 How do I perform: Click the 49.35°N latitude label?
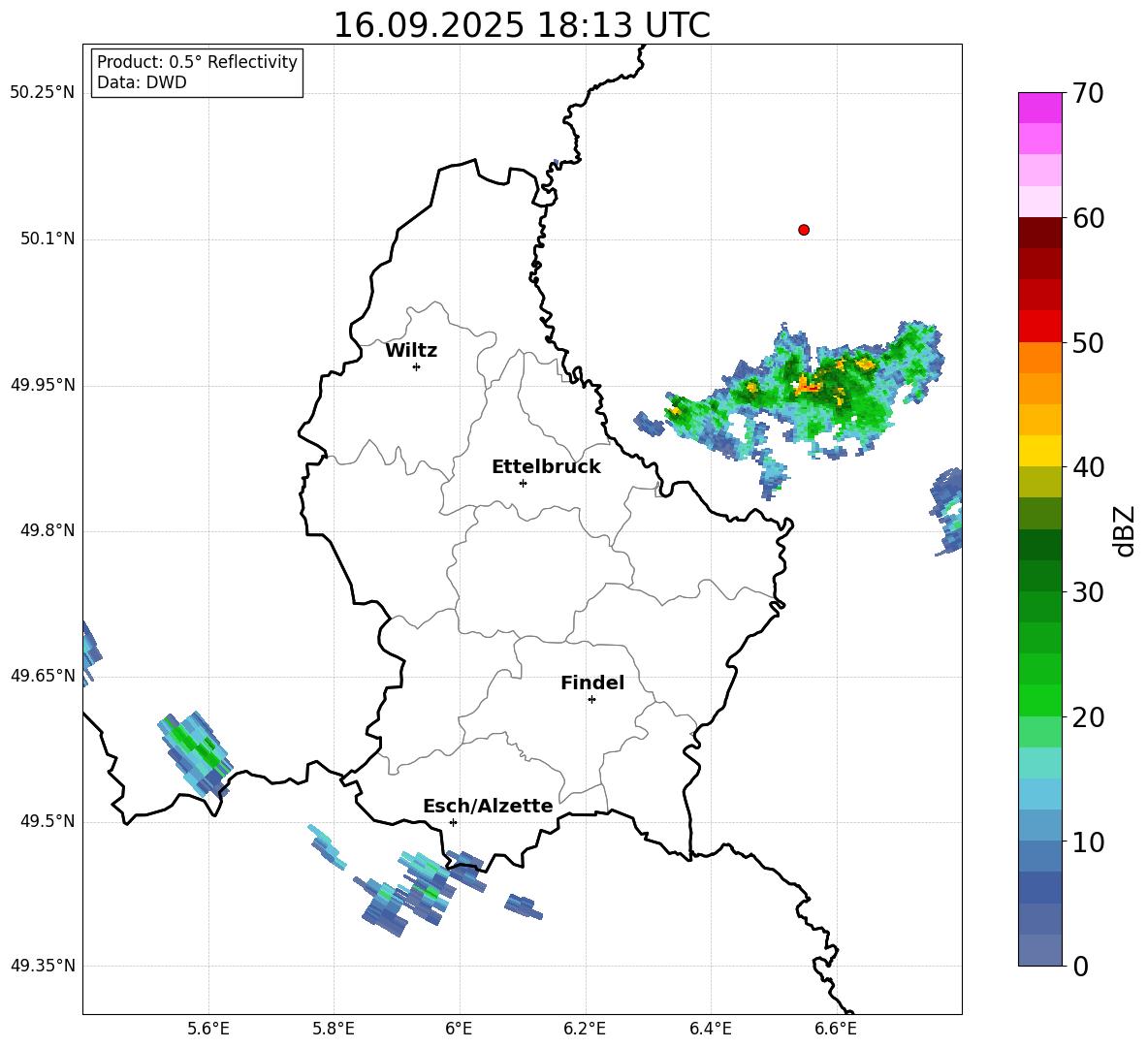tap(43, 967)
